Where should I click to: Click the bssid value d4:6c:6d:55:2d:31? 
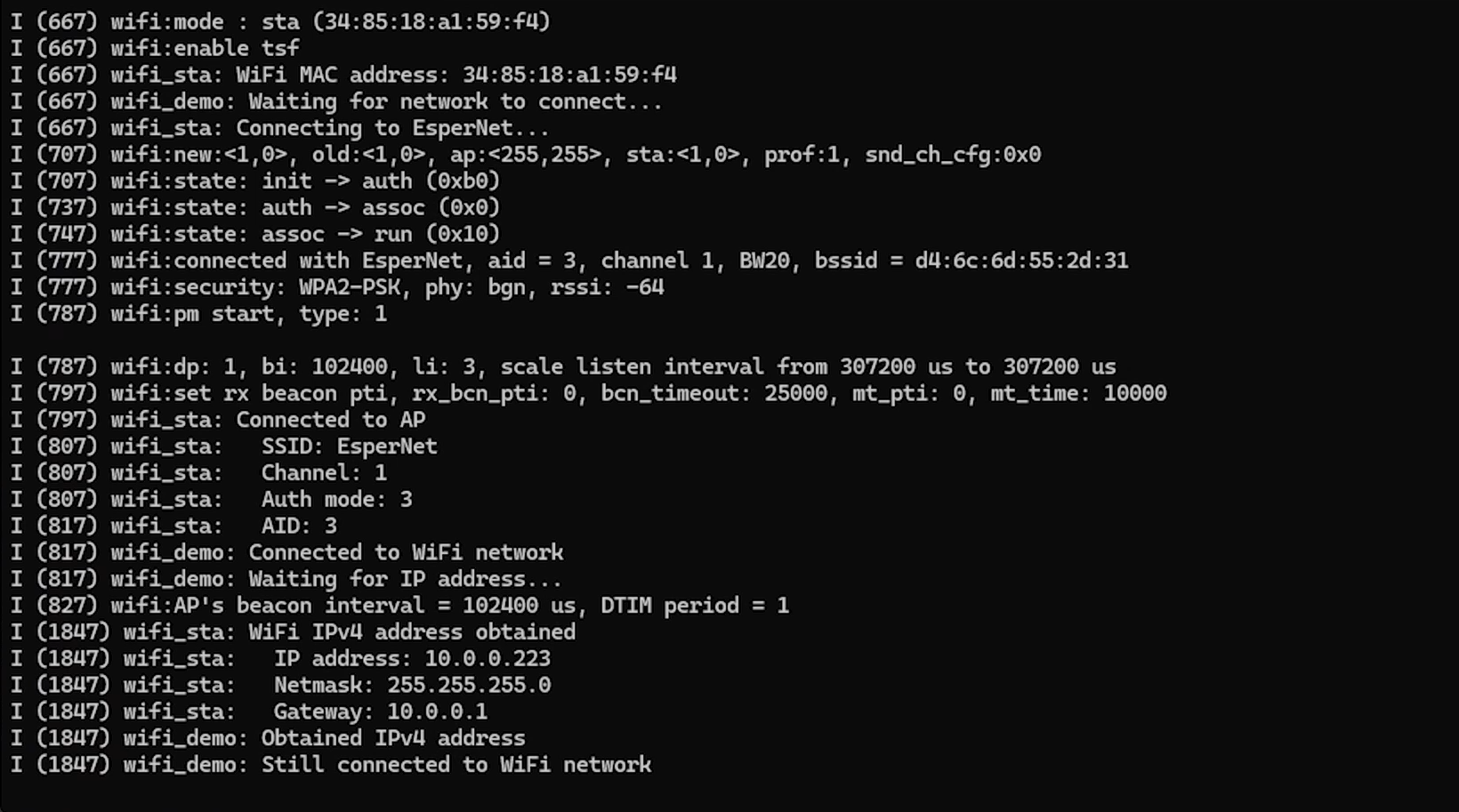coord(1021,261)
